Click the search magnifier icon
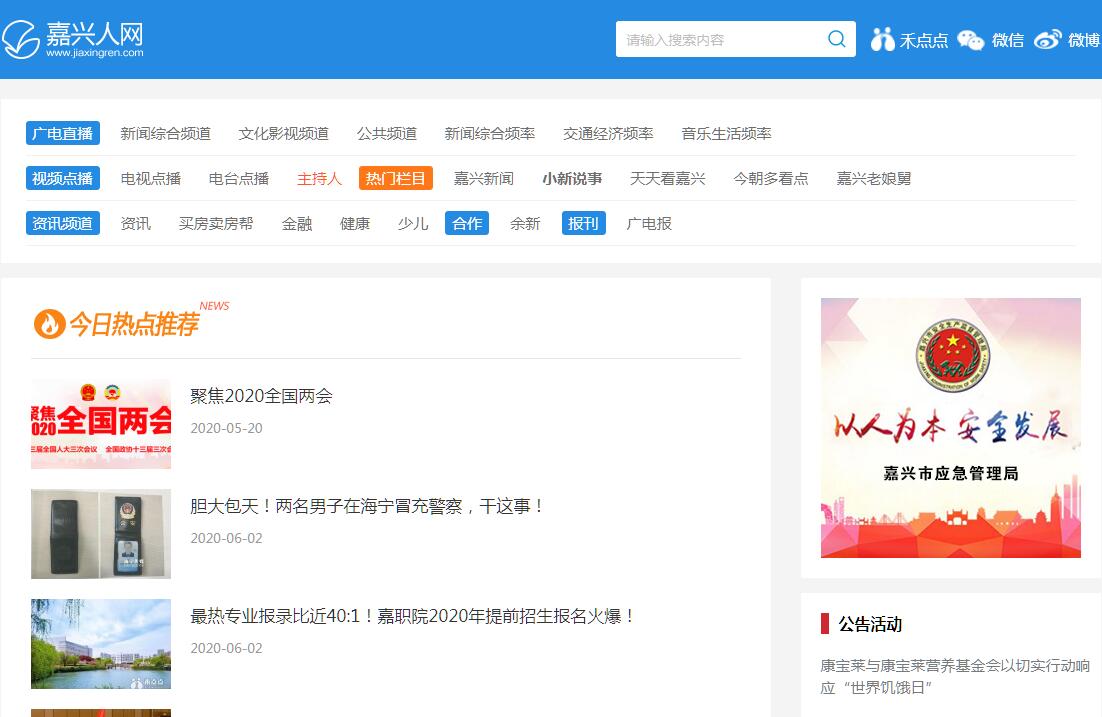 [x=836, y=40]
